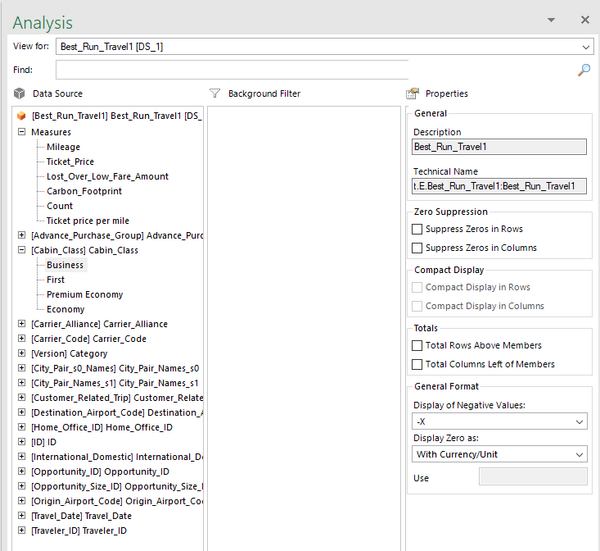Viewport: 600px width, 551px height.
Task: Open the Display Zero as dropdown
Action: [500, 454]
